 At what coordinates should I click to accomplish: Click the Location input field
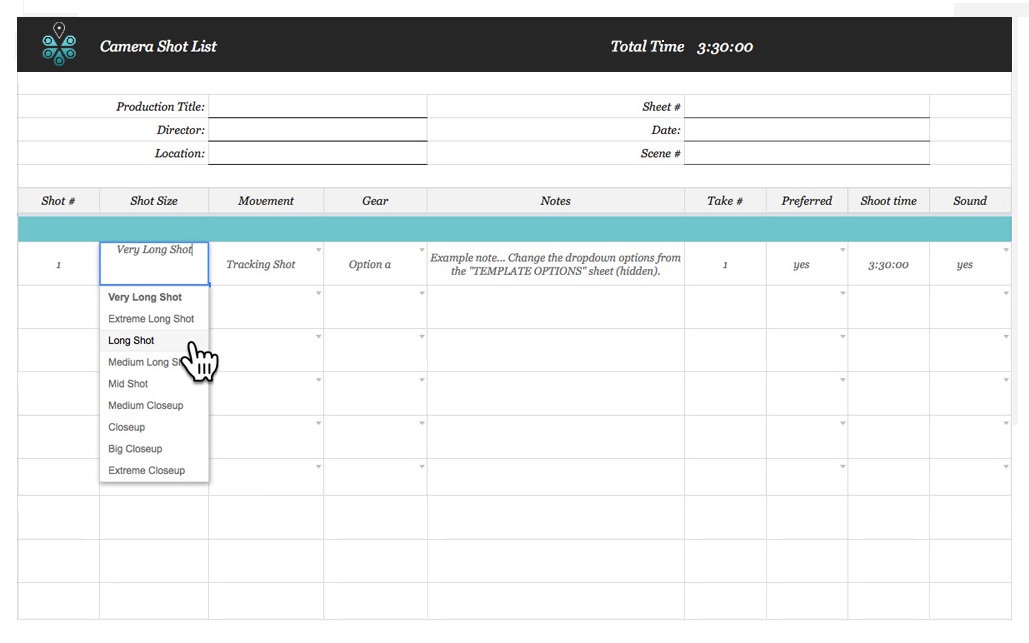point(317,154)
